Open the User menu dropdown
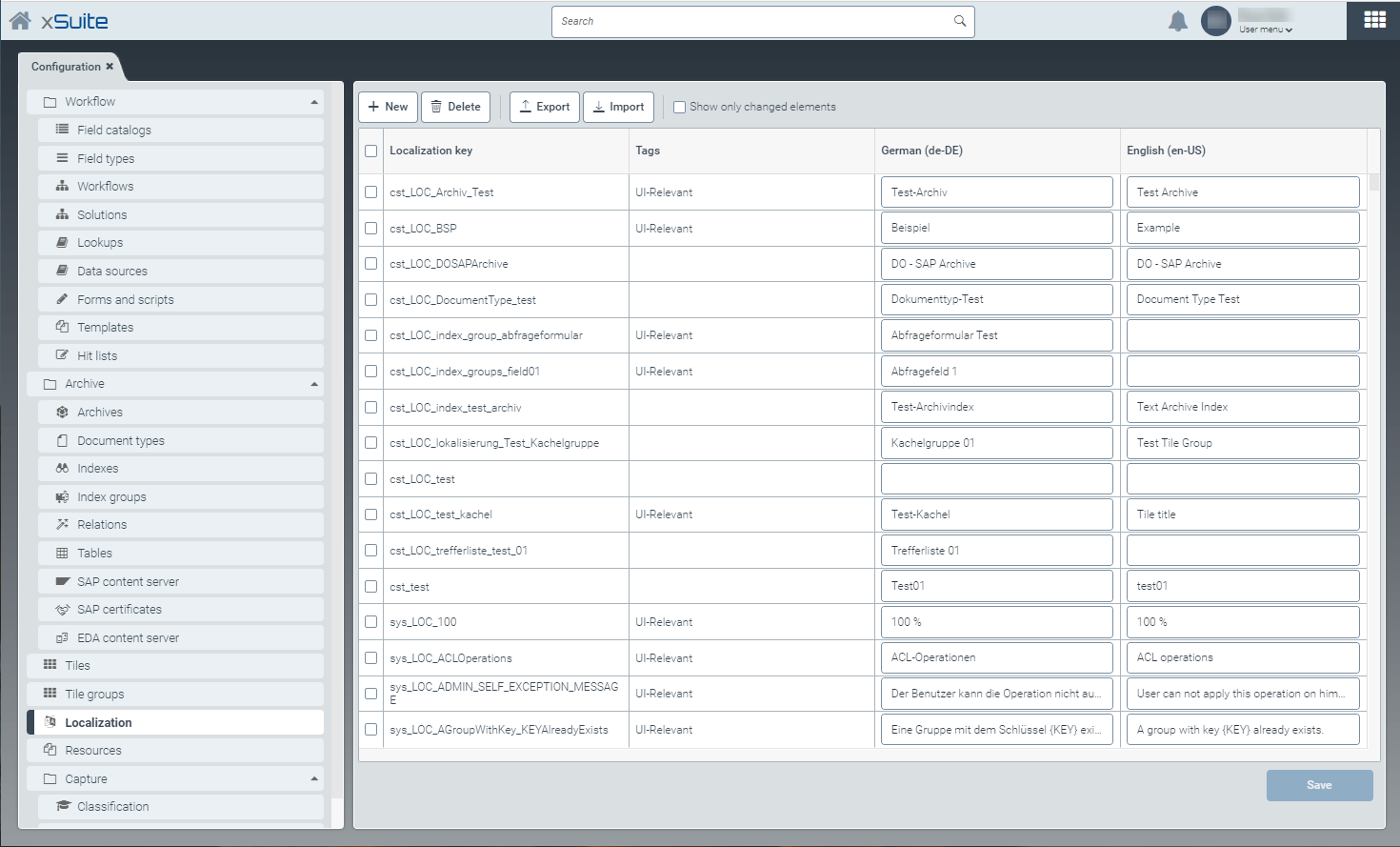The height and width of the screenshot is (847, 1400). (1266, 30)
